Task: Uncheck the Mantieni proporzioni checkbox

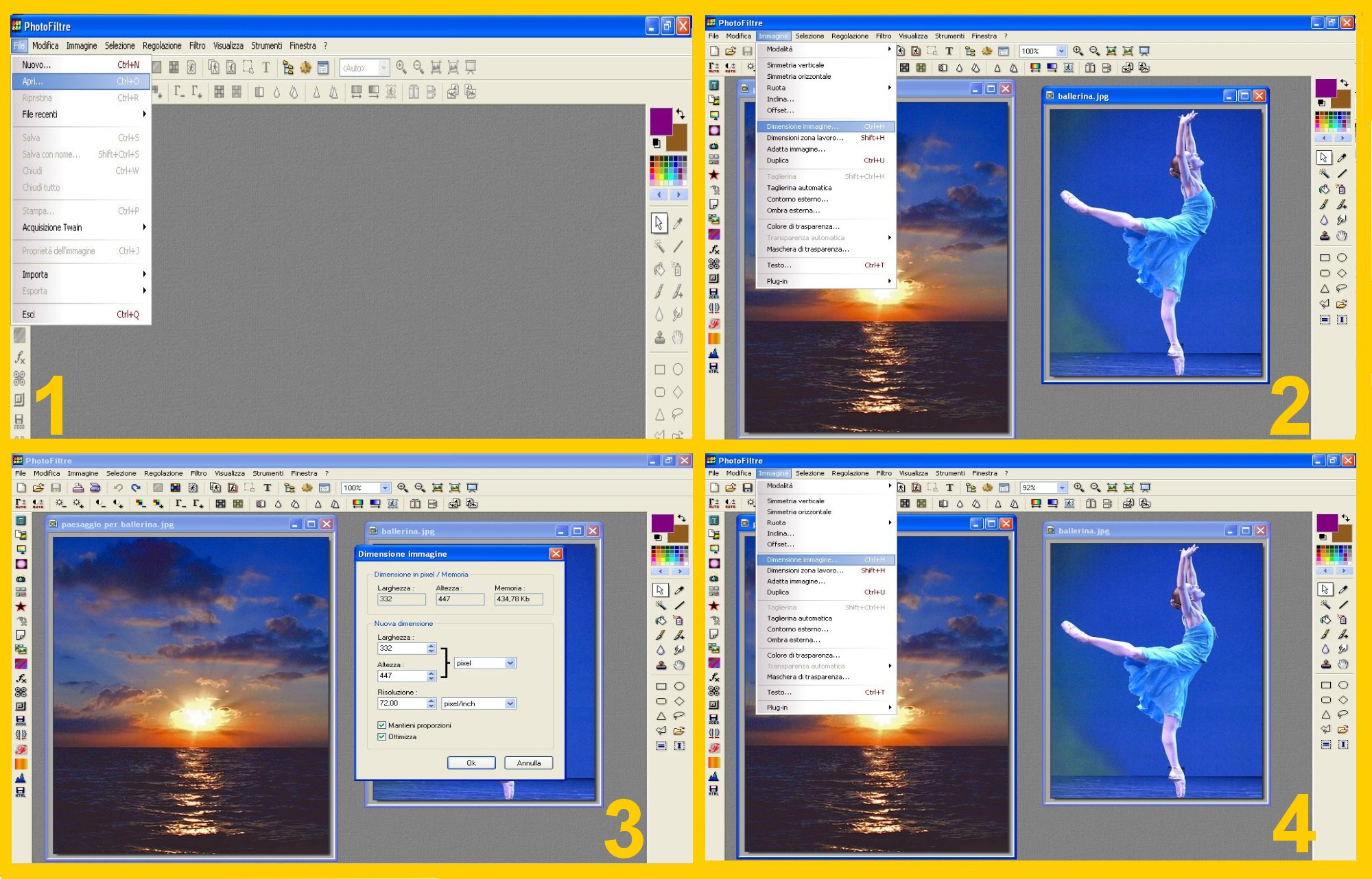Action: click(382, 725)
